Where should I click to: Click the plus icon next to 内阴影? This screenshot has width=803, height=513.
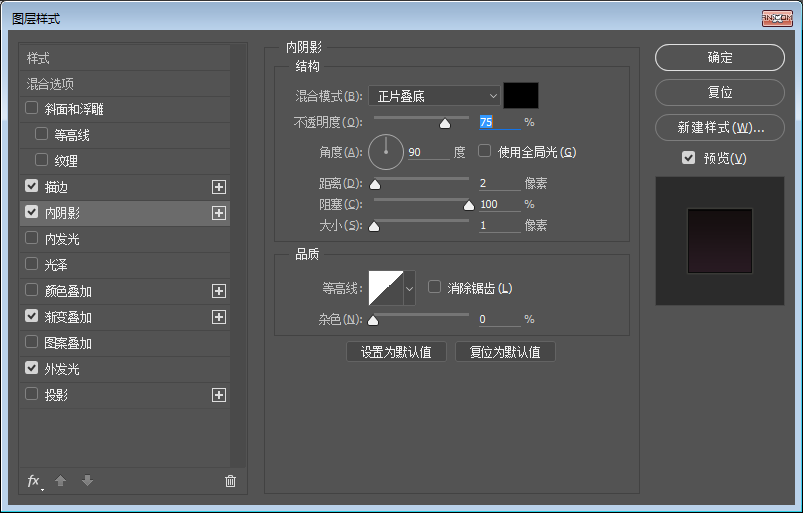click(x=219, y=213)
